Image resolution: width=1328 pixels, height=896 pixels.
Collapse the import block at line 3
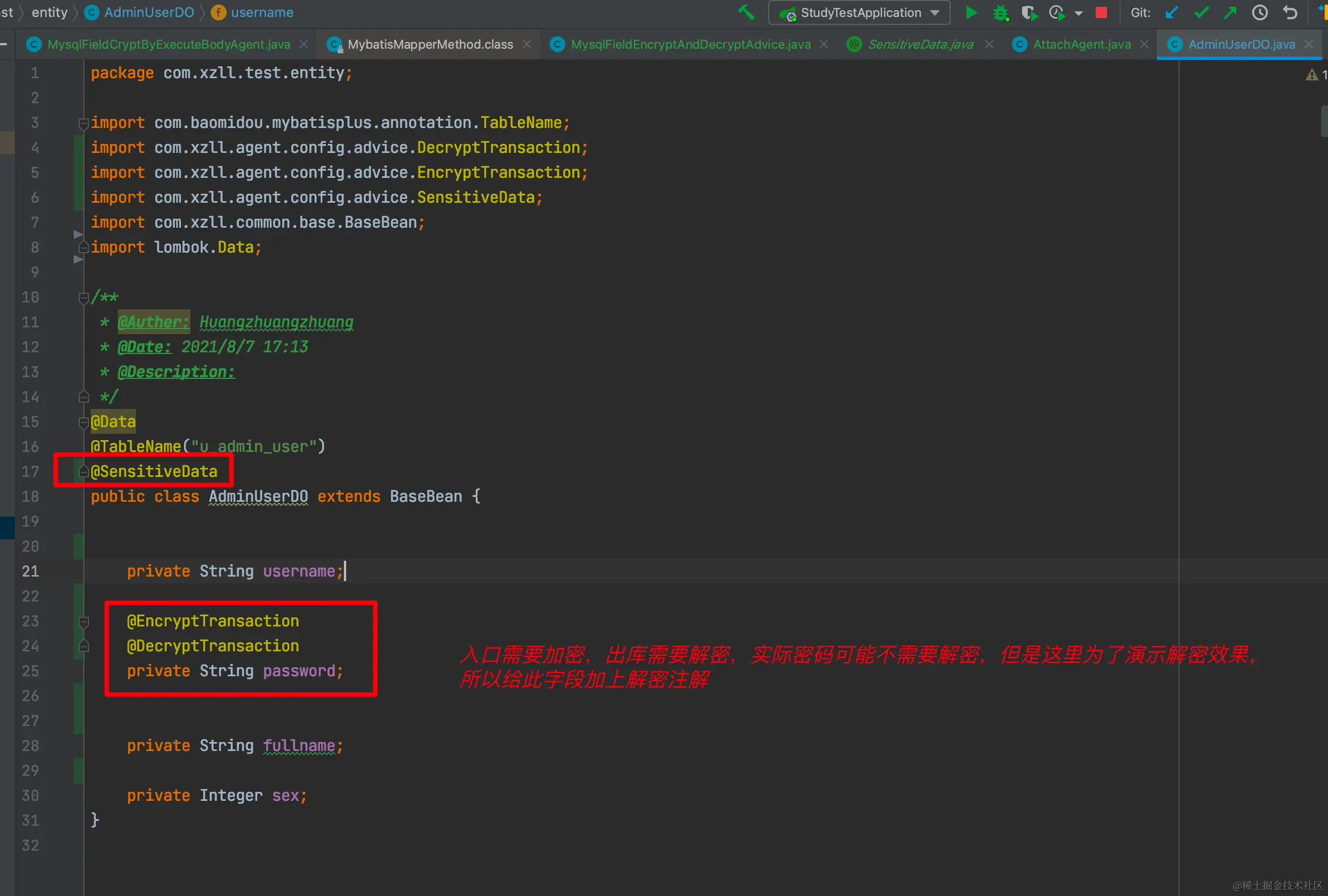click(x=83, y=123)
